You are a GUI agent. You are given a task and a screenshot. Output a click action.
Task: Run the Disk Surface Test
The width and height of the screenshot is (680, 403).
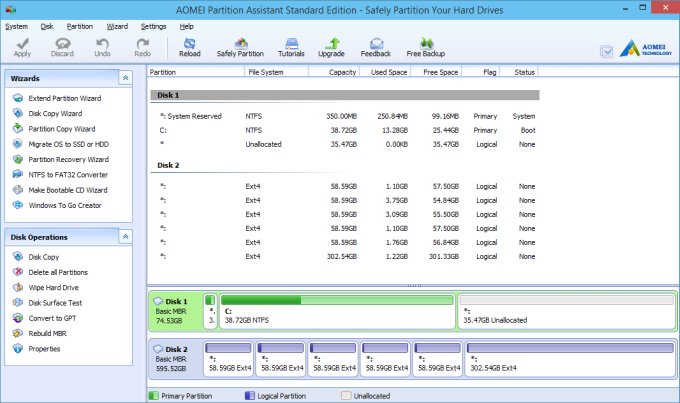coord(55,303)
